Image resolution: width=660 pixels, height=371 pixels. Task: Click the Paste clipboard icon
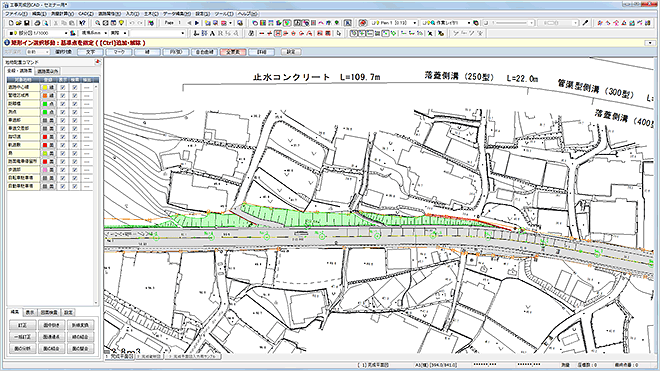point(72,23)
